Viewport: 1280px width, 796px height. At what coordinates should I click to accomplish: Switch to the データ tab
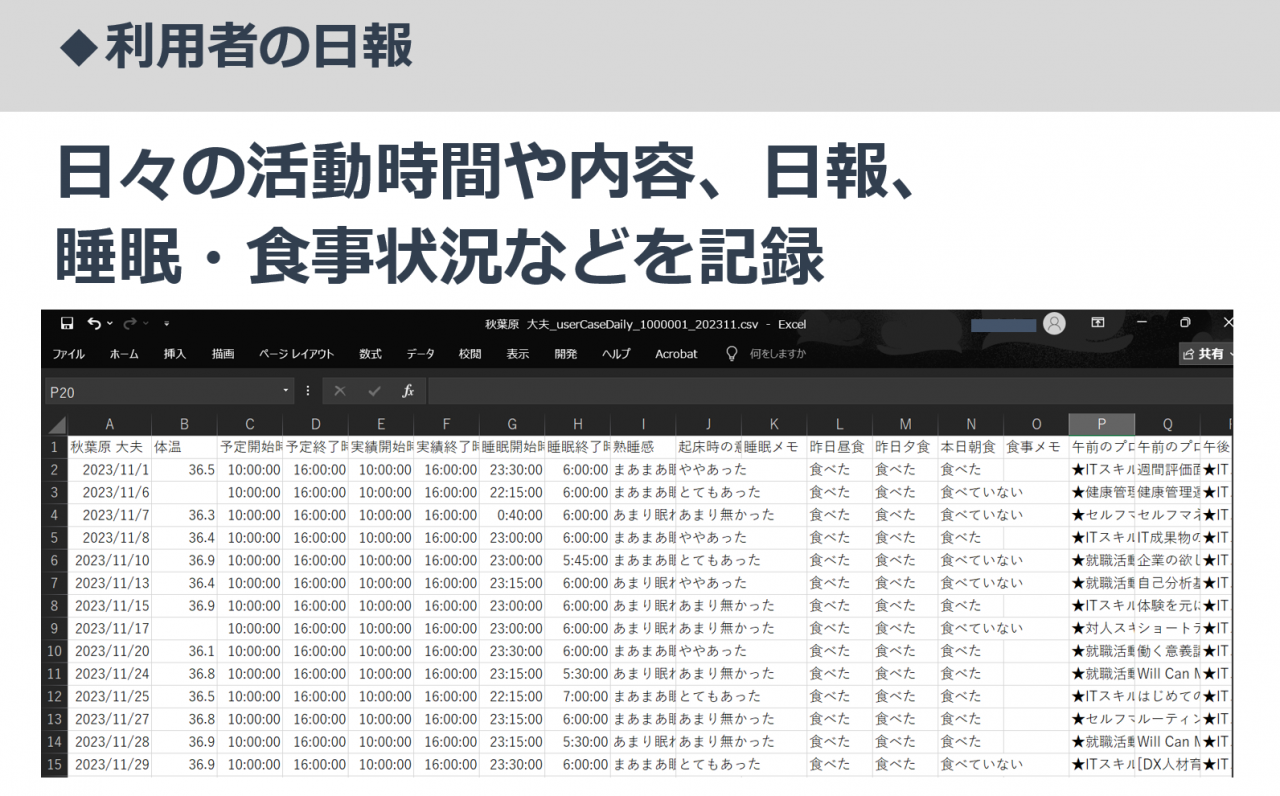coord(421,354)
